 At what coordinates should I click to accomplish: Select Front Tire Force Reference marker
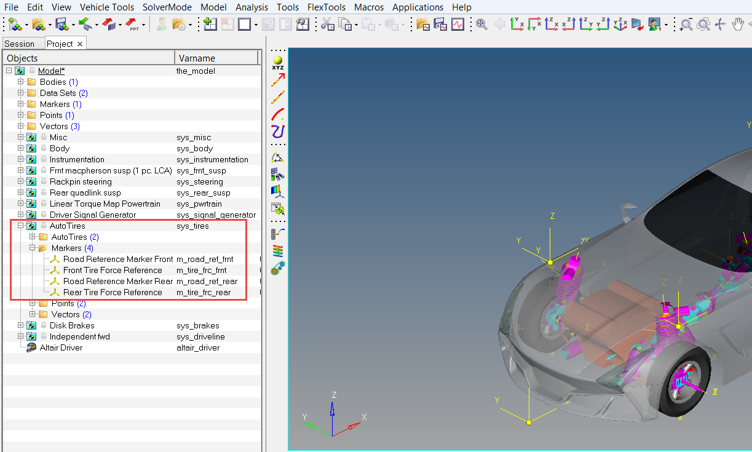(113, 270)
